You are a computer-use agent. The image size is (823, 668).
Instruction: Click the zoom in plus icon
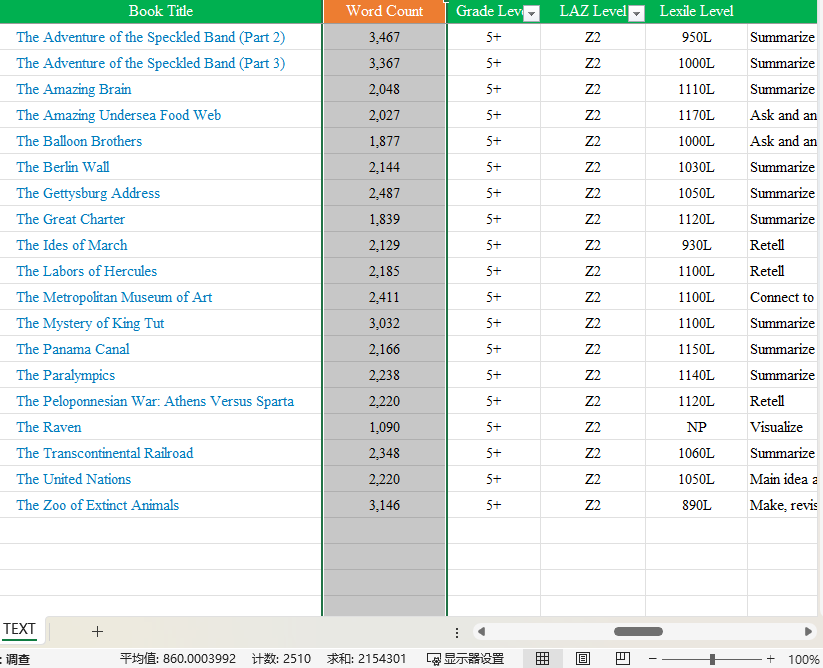770,659
